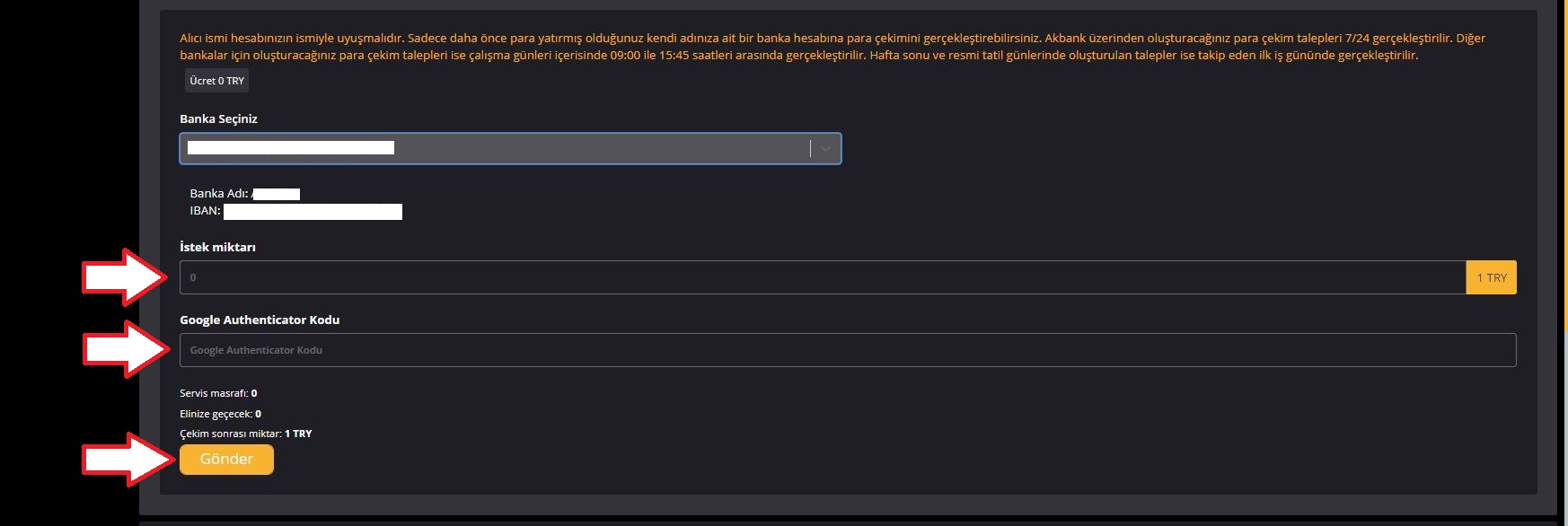The width and height of the screenshot is (1568, 526).
Task: Click the Elinize geçecek amount line
Action: pos(220,414)
